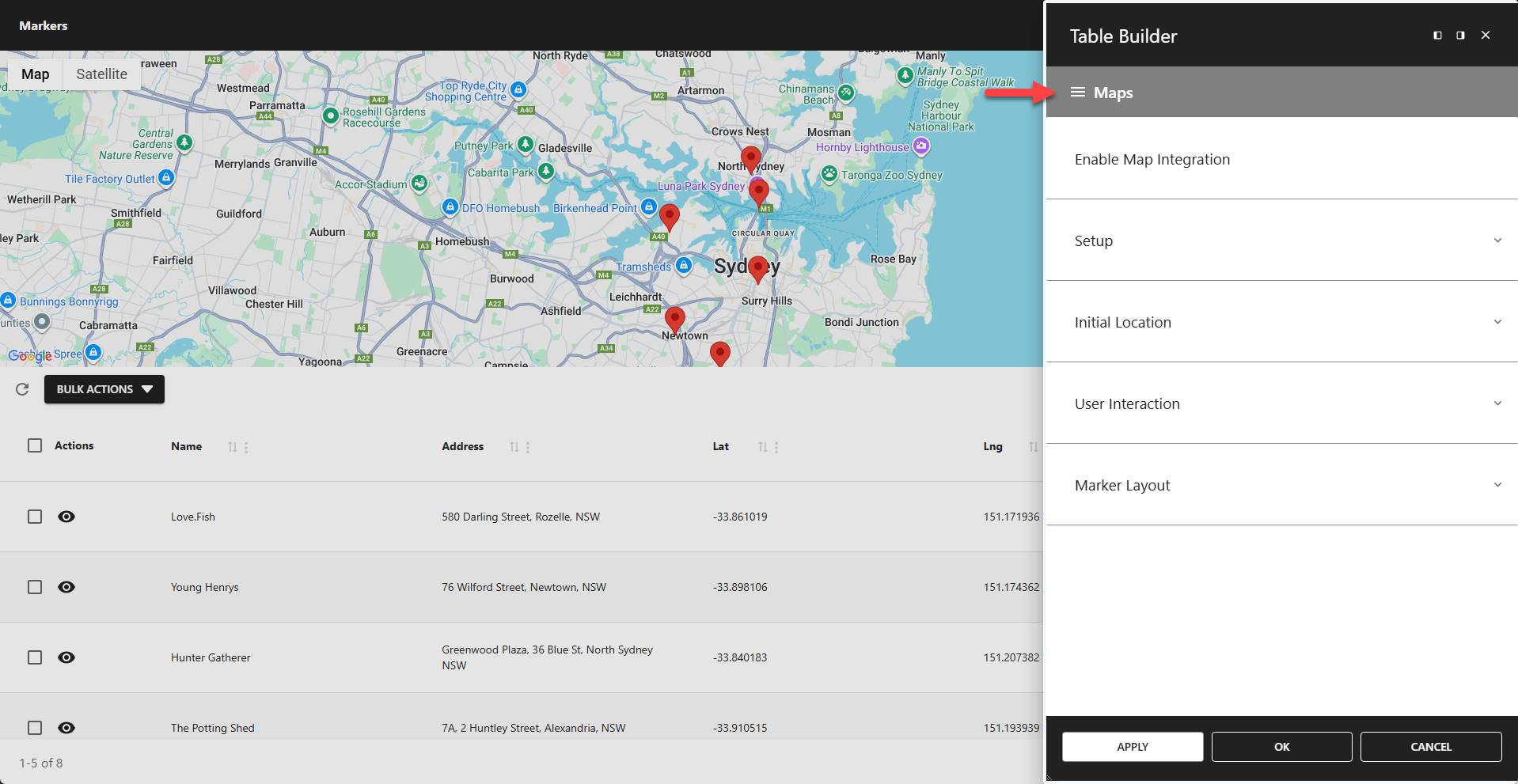The width and height of the screenshot is (1518, 784).
Task: Expand the Initial Location section
Action: [1281, 322]
